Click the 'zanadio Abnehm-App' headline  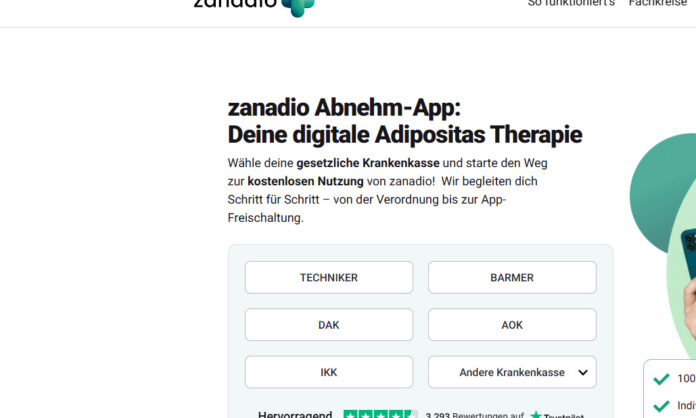point(344,107)
